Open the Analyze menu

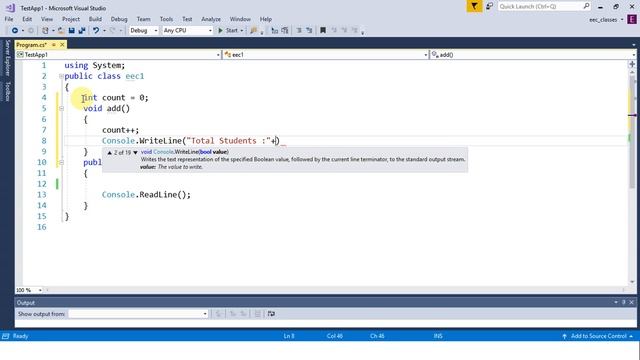click(211, 19)
